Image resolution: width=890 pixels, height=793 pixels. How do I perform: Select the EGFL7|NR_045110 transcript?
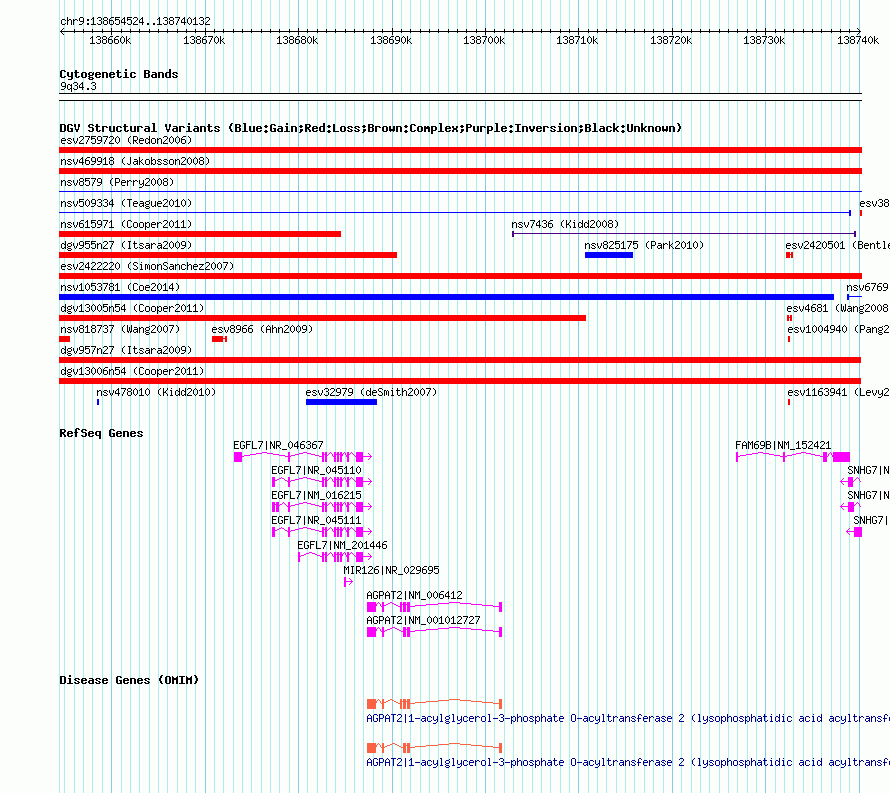[x=322, y=482]
